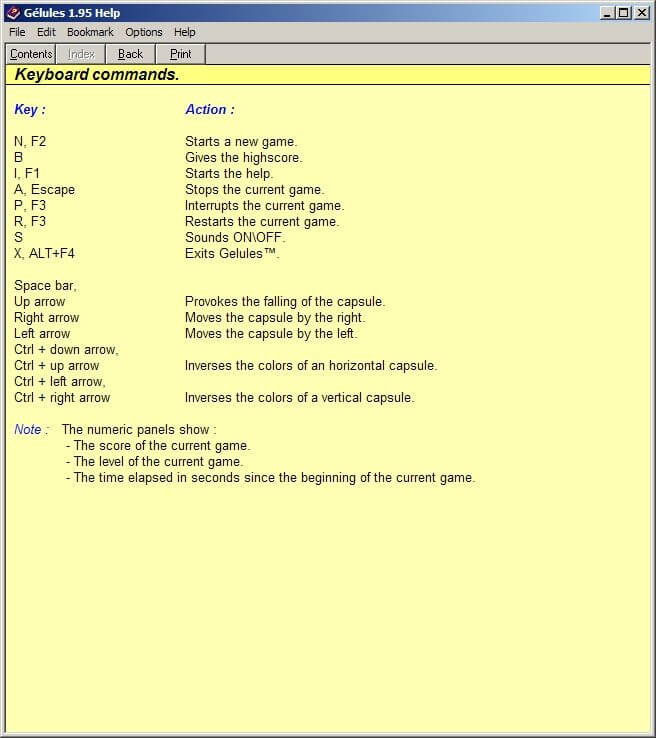
Task: Select 'Moves the capsule by the left.'
Action: 271,333
